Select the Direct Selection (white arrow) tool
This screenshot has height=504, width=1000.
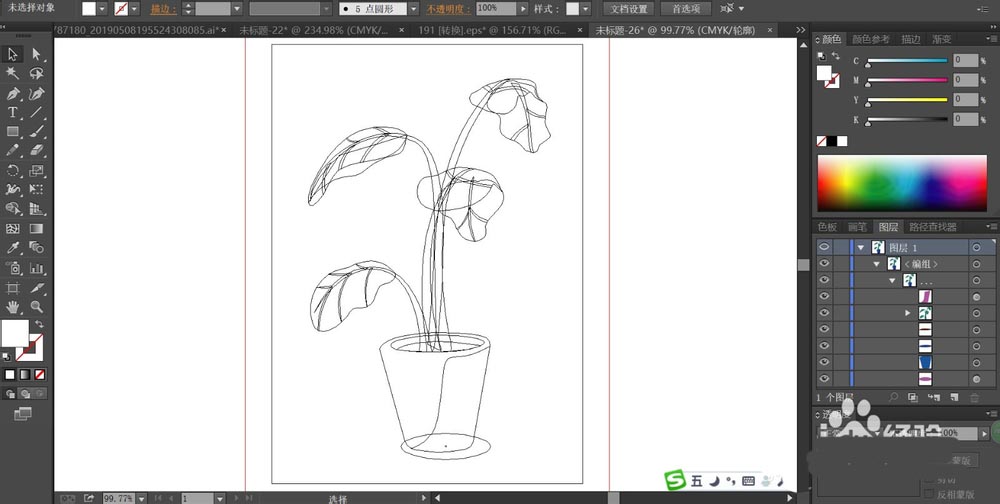point(36,54)
